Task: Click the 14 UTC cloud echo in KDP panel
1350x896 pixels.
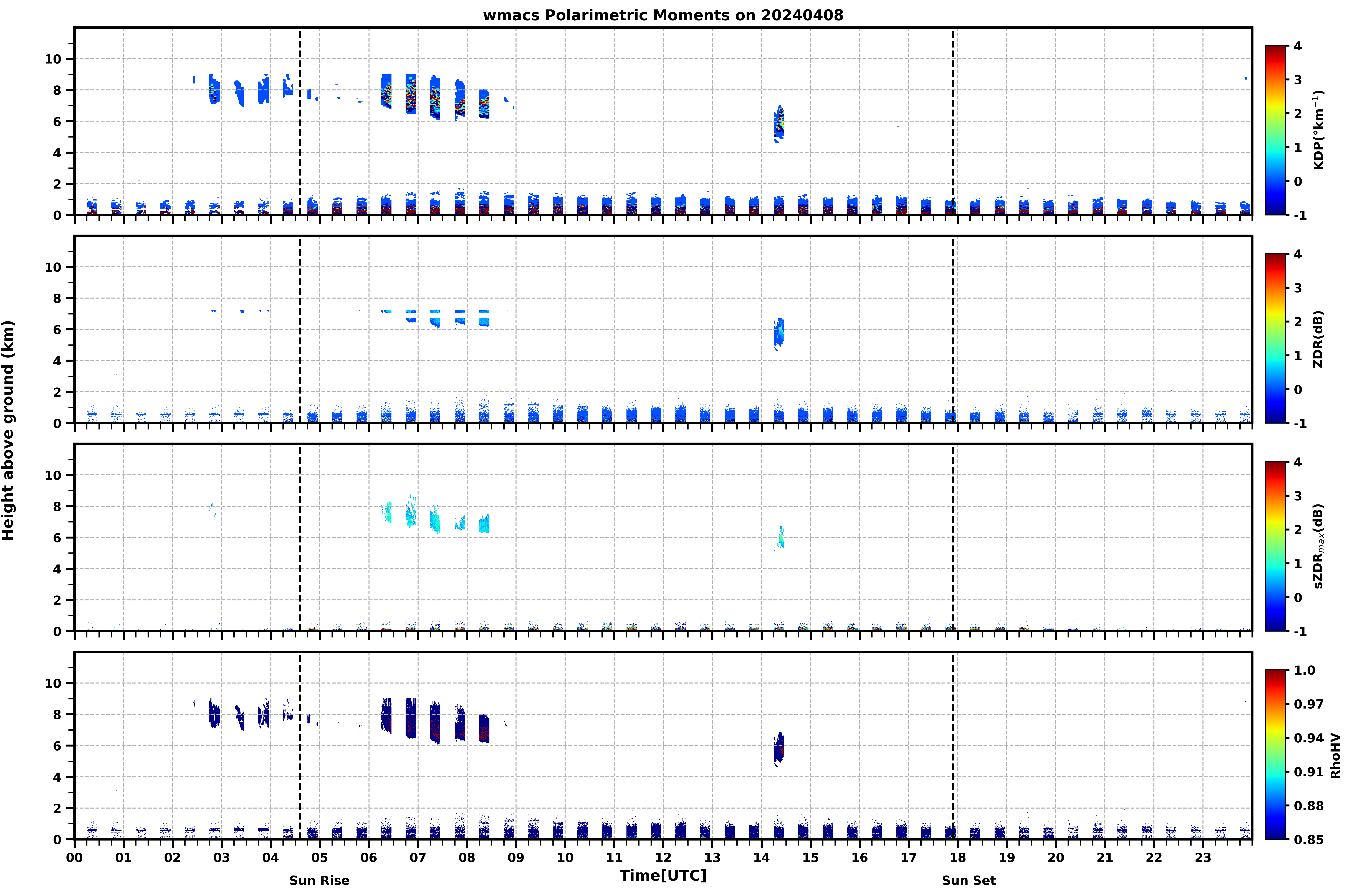Action: click(778, 124)
